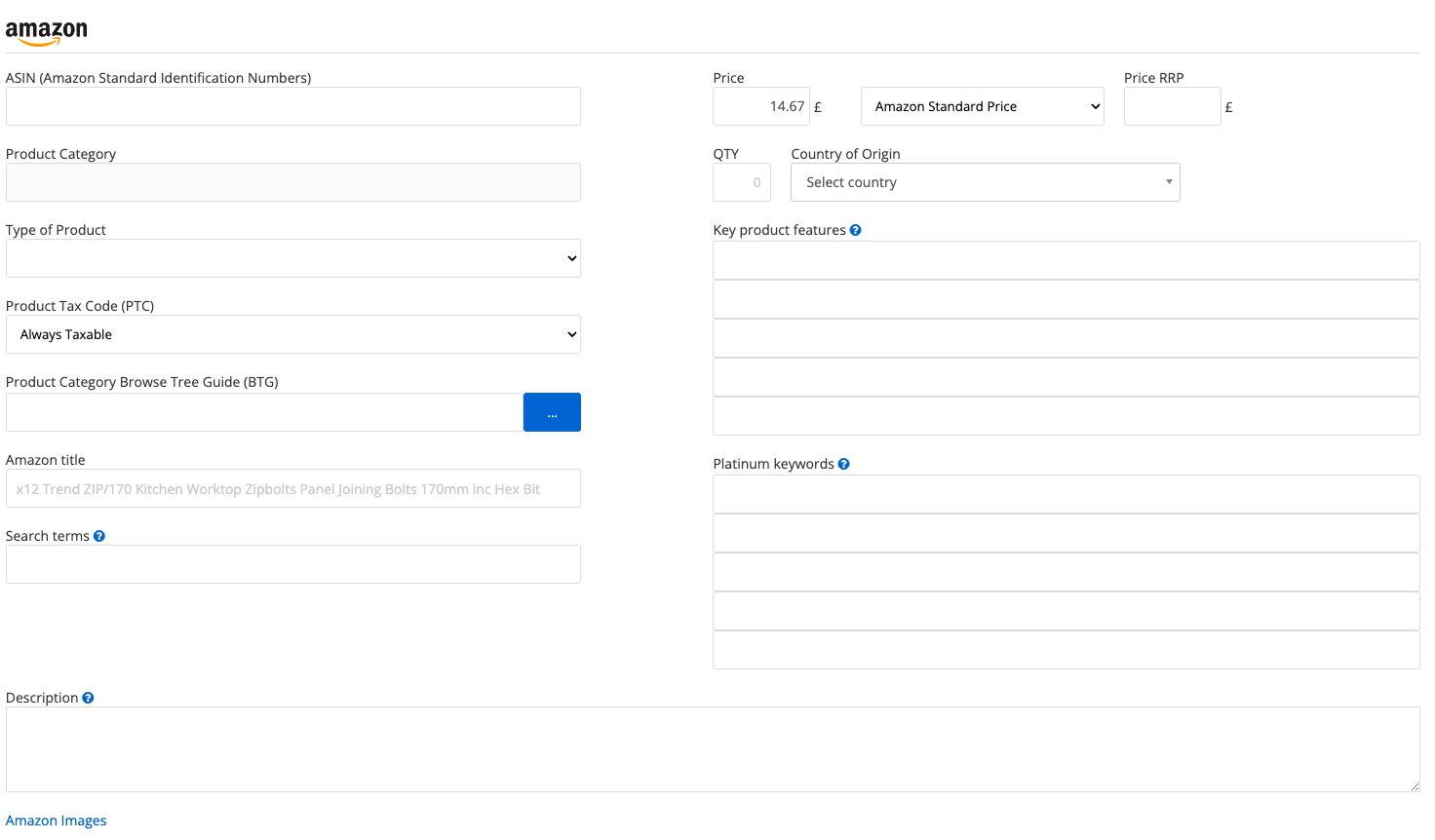Image resolution: width=1435 pixels, height=840 pixels.
Task: Open the Type of Product dropdown
Action: pos(293,258)
